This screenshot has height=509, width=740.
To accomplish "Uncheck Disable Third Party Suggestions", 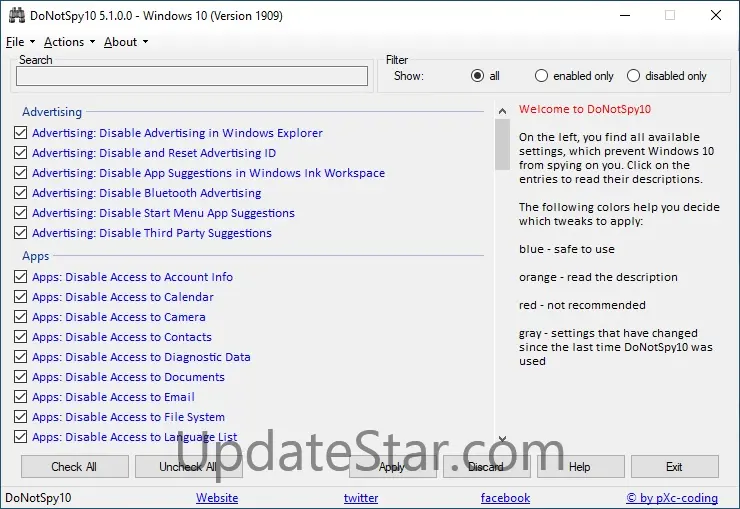I will click(20, 233).
